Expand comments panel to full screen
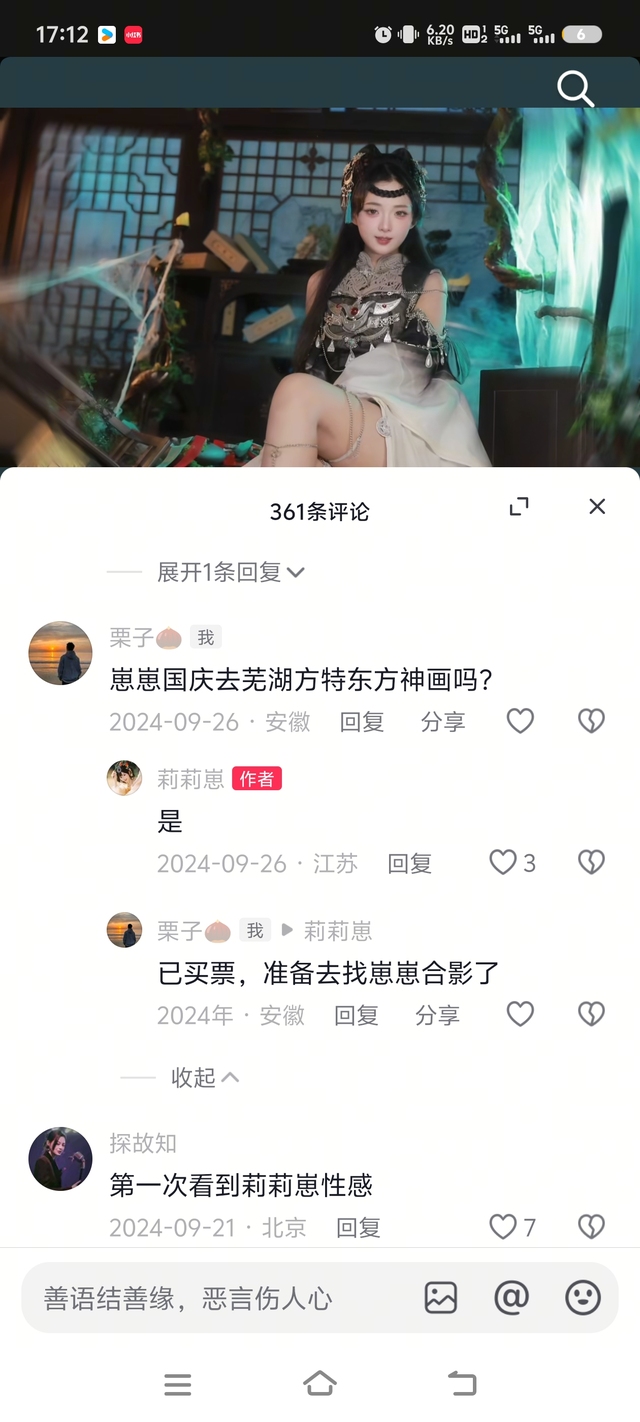Viewport: 640px width, 1422px height. (518, 507)
